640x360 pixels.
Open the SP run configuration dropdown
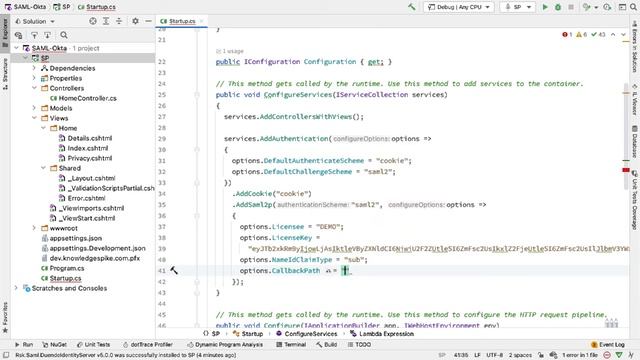[x=518, y=7]
